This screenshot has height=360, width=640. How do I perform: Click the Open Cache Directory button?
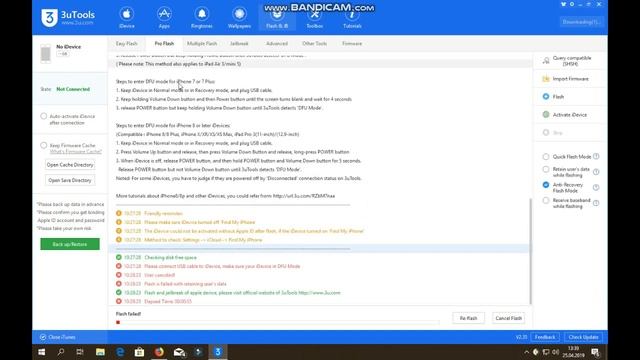pos(70,165)
